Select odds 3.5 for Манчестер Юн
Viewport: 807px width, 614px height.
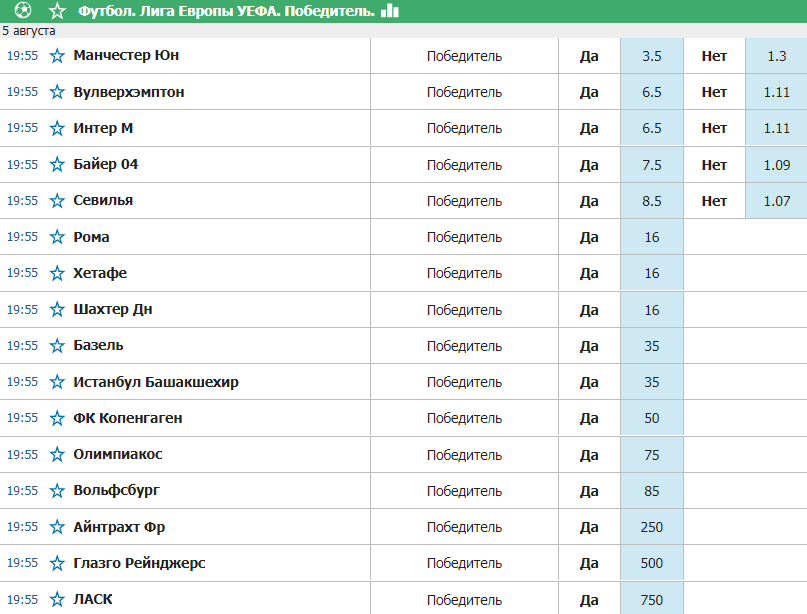[x=652, y=56]
